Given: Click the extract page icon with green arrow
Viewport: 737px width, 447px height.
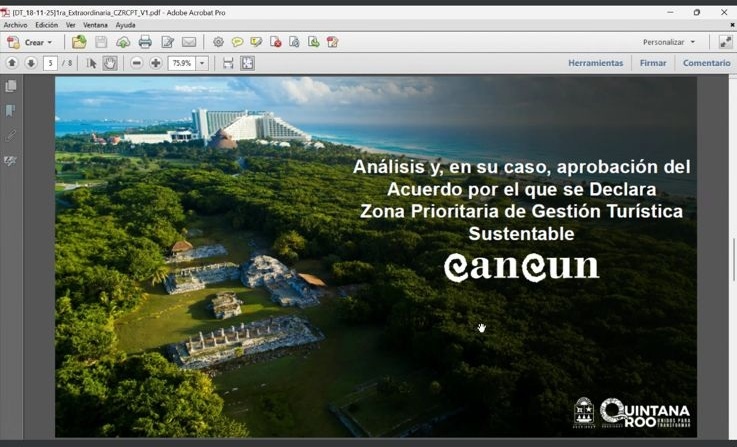Looking at the screenshot, I should coord(314,42).
